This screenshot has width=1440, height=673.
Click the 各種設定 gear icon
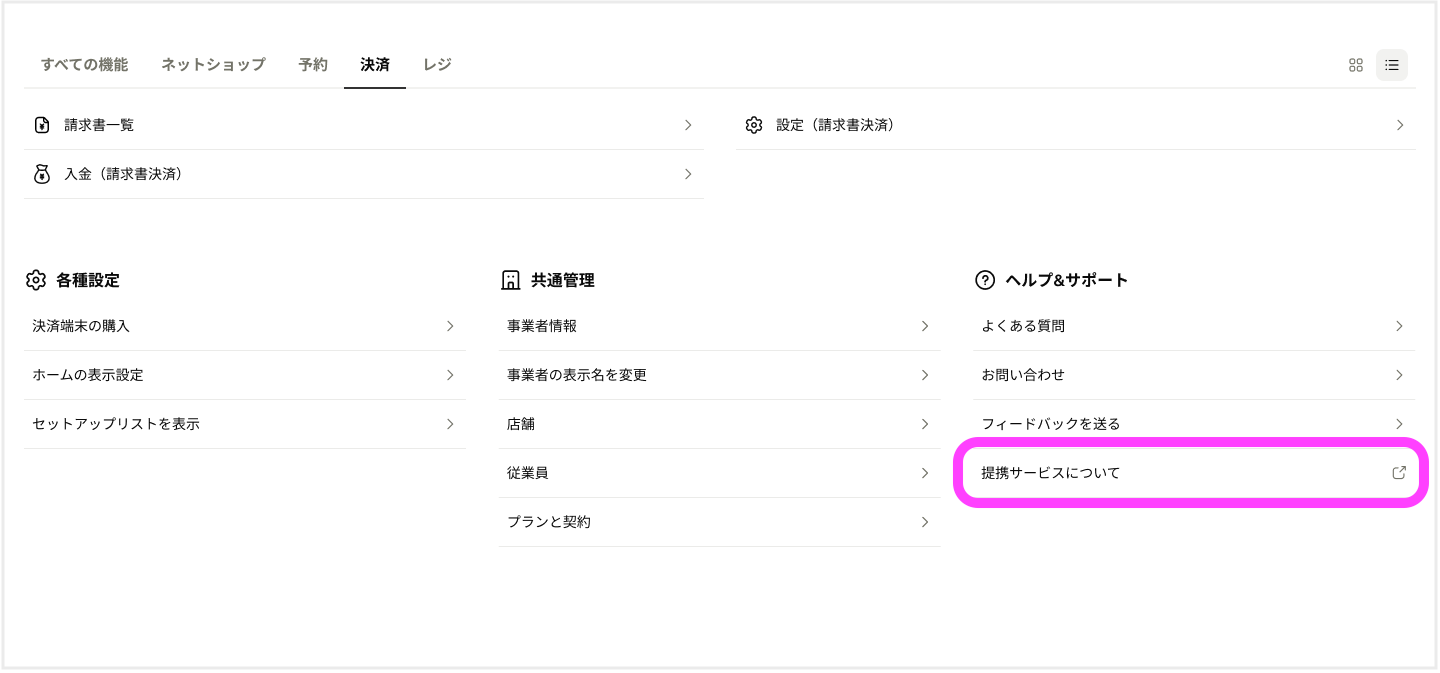(x=36, y=280)
